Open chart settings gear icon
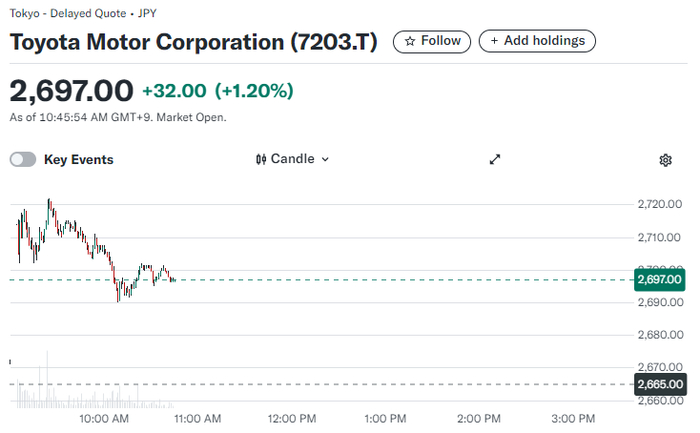700x433 pixels. pos(666,160)
